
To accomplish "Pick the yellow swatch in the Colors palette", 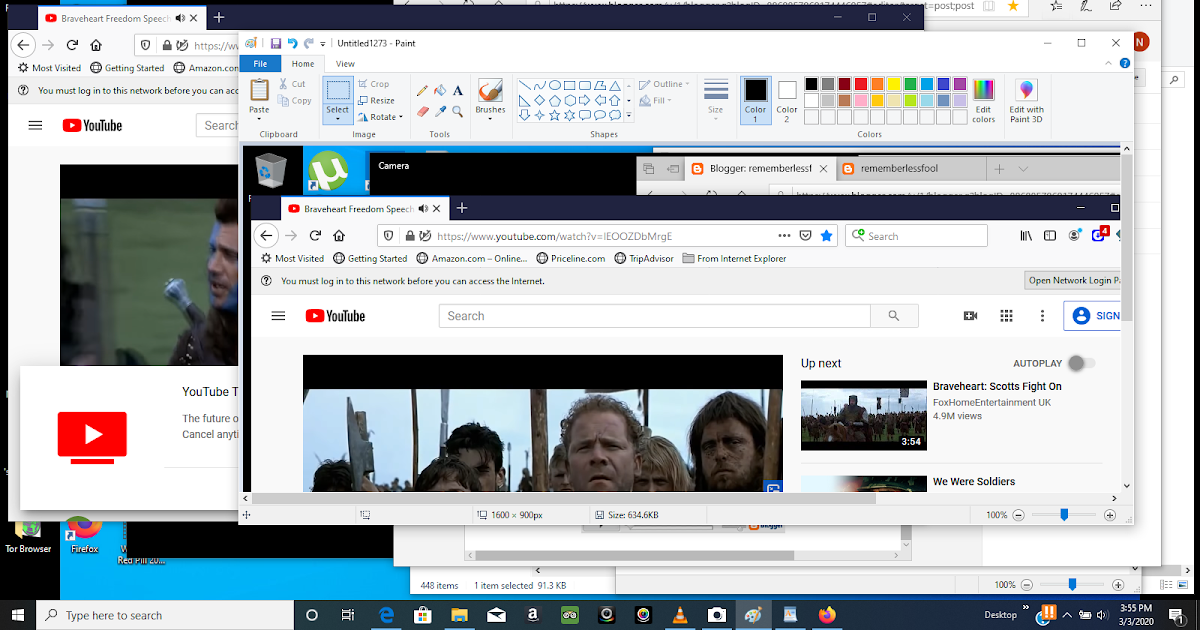I will coord(894,84).
